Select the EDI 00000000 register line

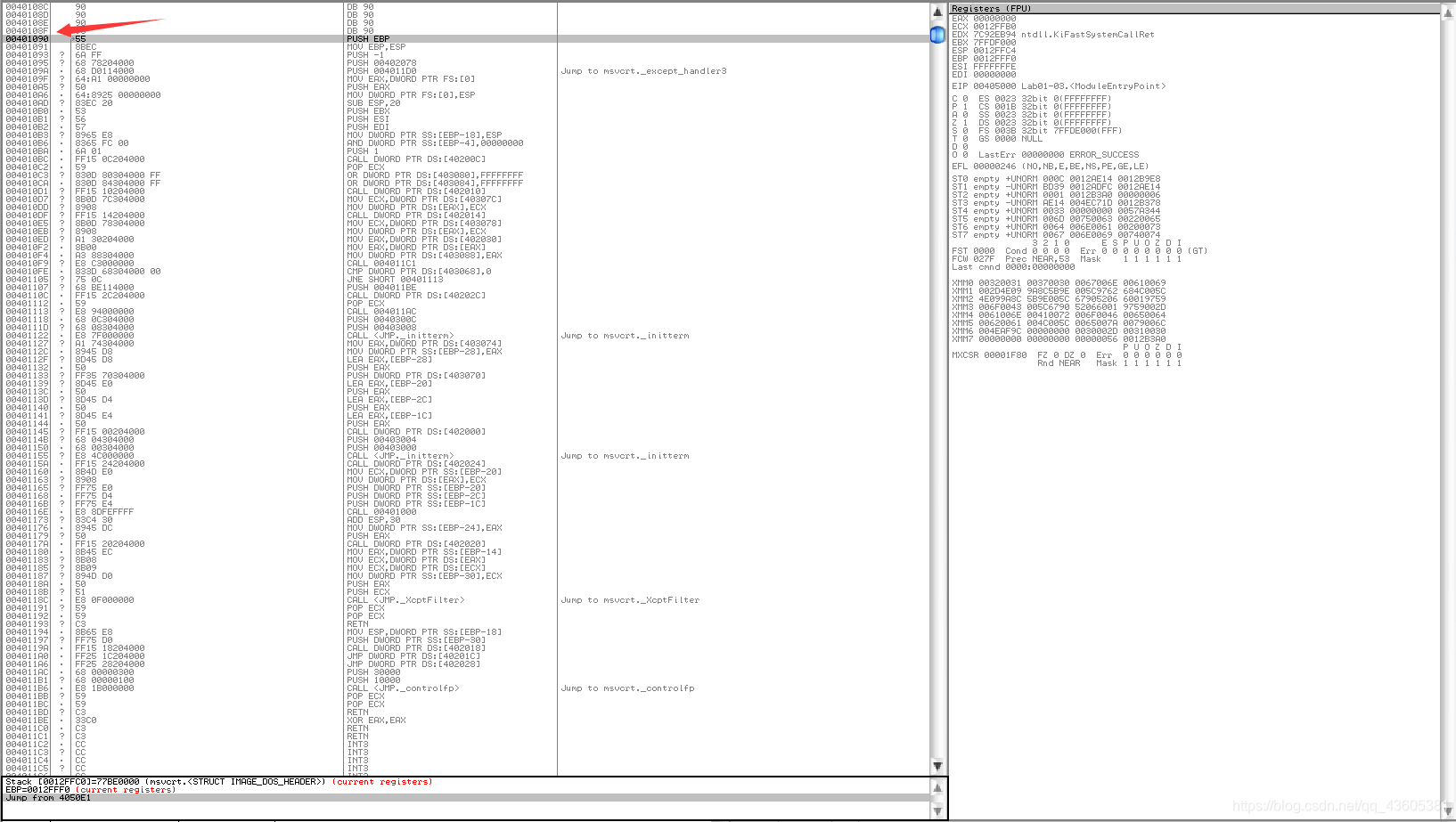984,75
